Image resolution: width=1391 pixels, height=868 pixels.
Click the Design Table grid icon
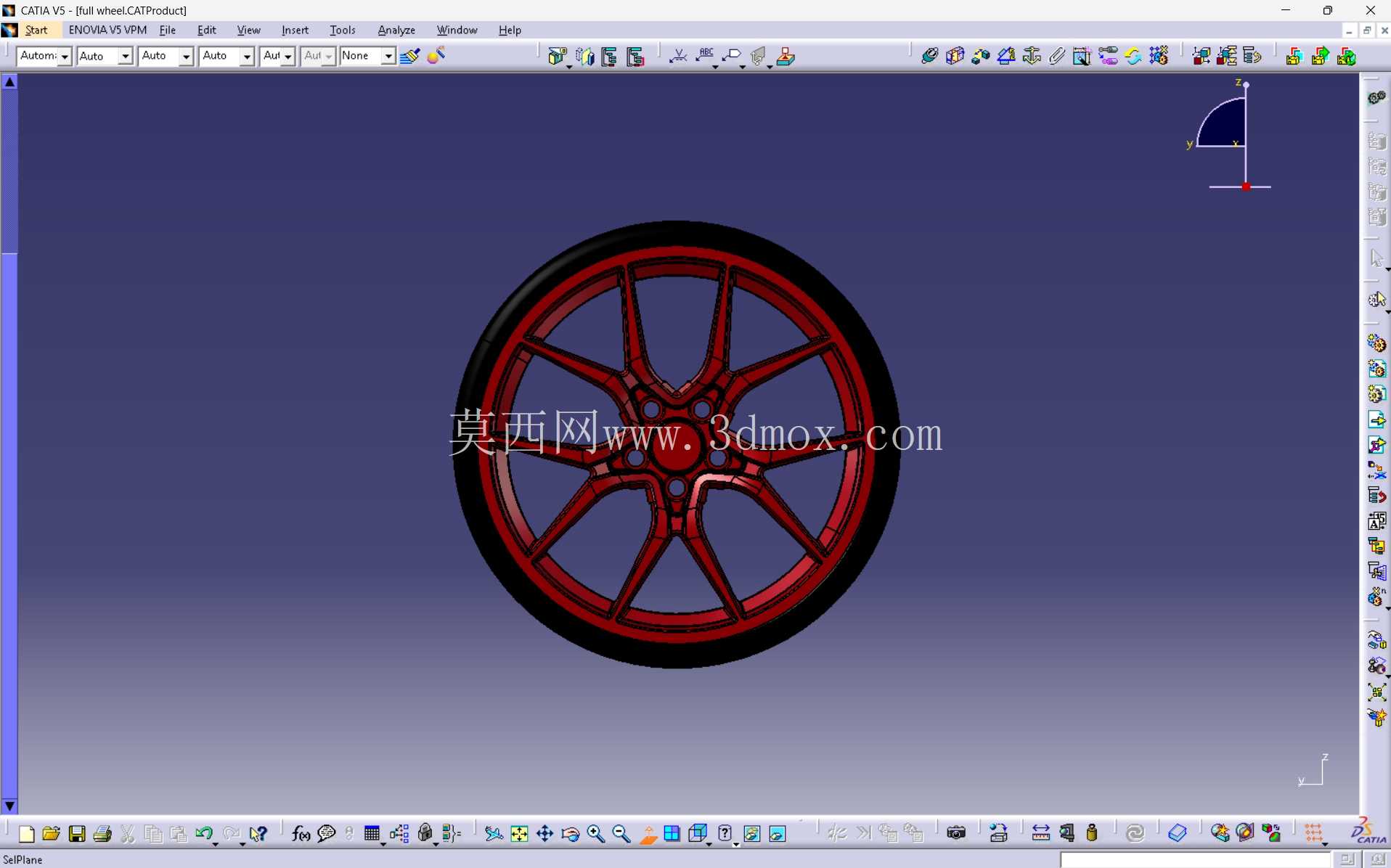click(x=372, y=834)
